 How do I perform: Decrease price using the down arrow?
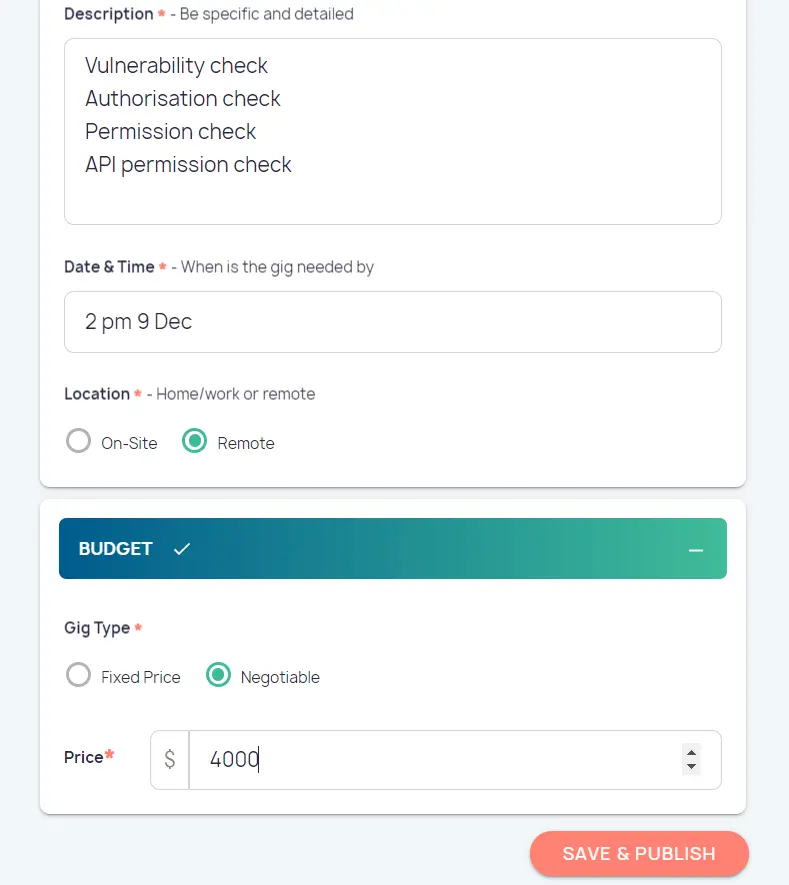(691, 768)
